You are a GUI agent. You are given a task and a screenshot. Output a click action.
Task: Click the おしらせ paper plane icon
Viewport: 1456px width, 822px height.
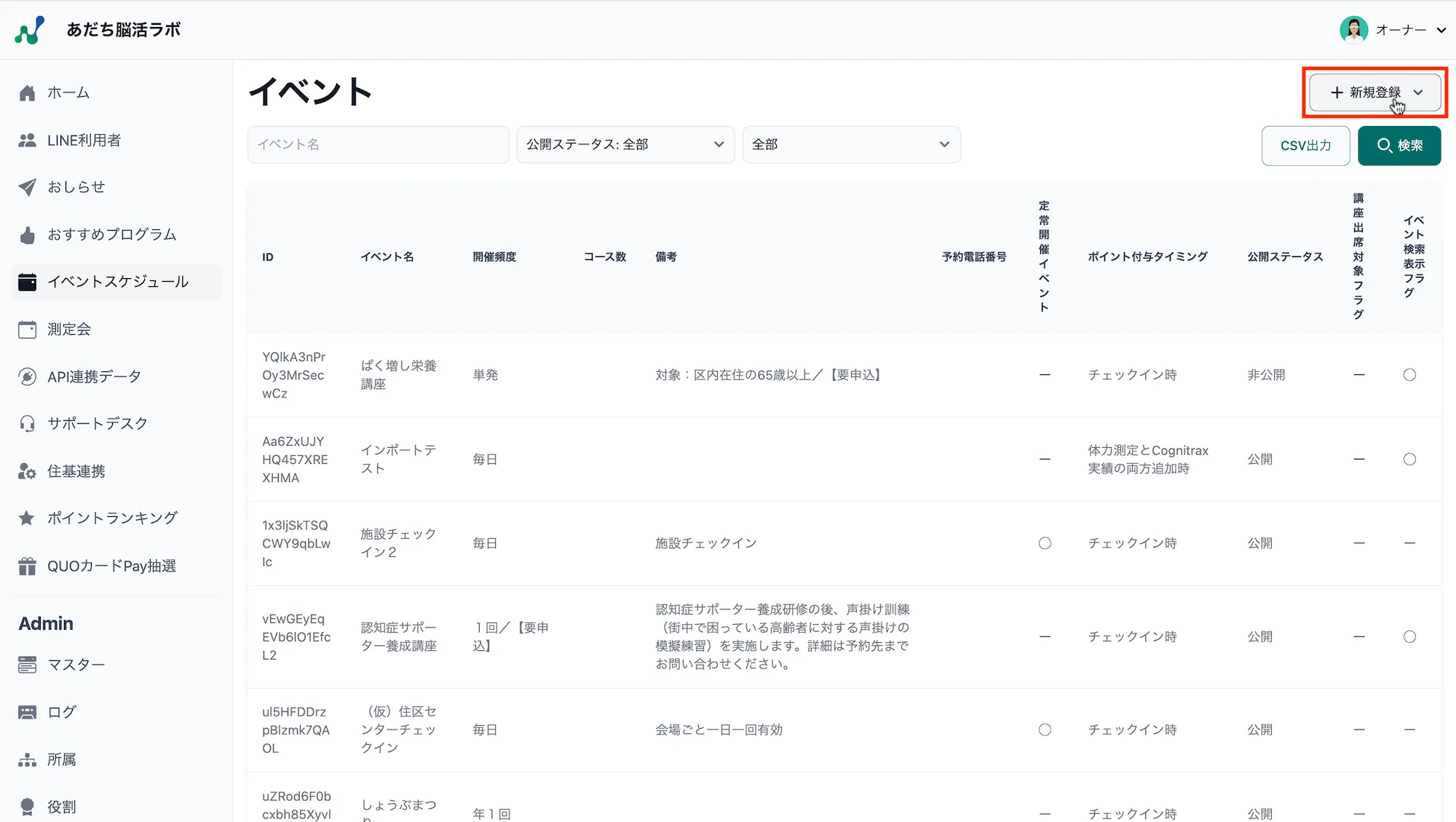[x=28, y=187]
